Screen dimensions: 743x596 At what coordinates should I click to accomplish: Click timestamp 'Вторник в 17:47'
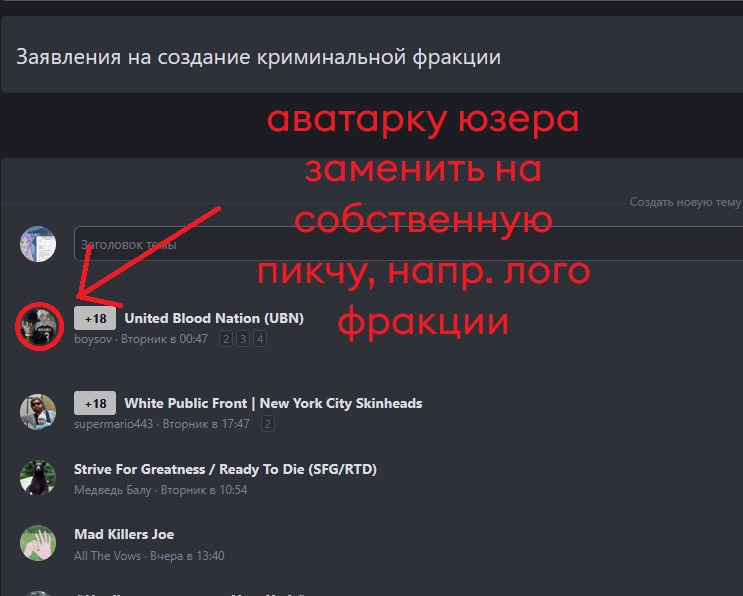206,424
